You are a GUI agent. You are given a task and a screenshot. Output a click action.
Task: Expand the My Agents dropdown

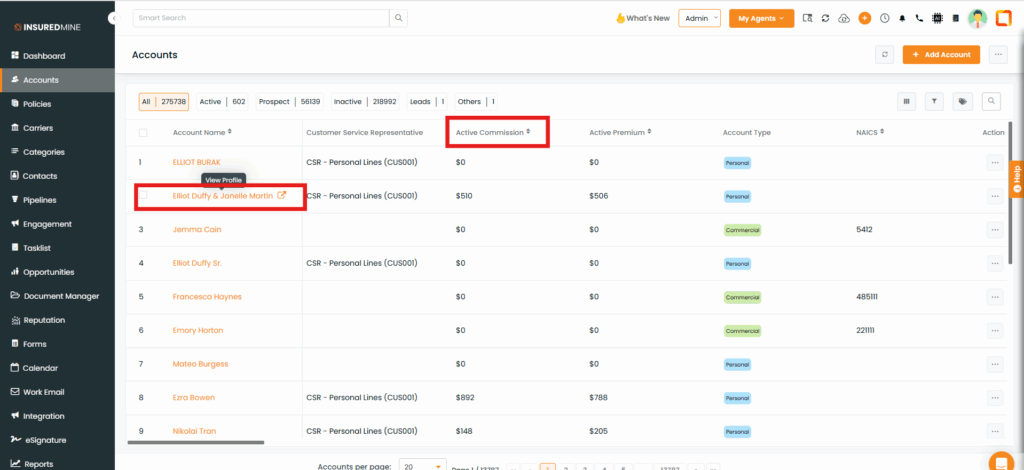point(761,18)
